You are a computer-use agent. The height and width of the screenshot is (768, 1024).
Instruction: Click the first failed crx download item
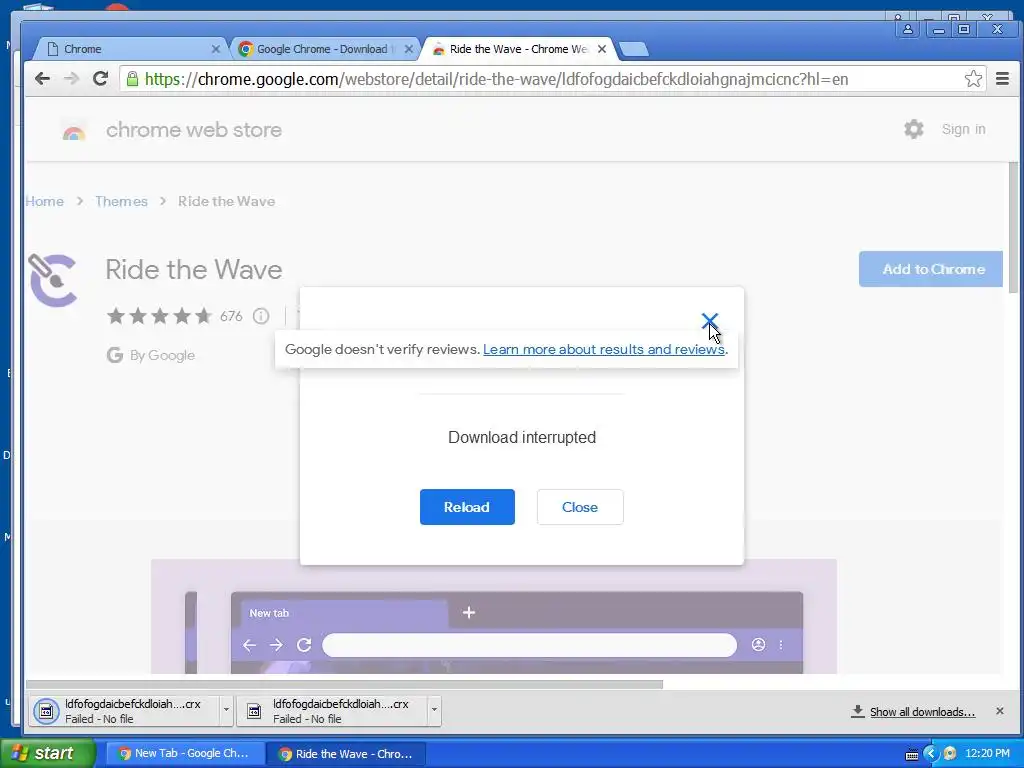pyautogui.click(x=125, y=711)
